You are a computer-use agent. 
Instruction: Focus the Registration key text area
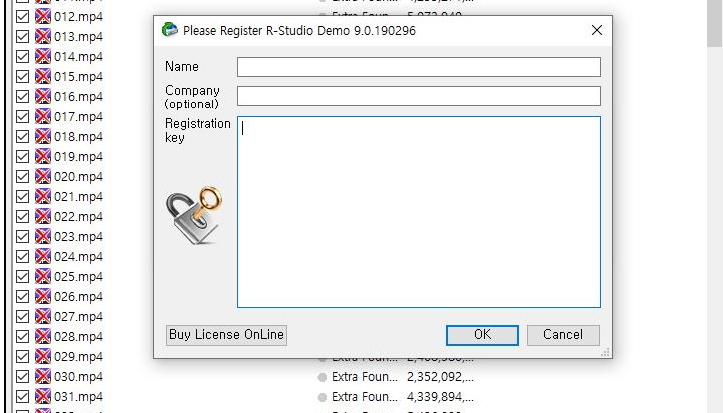419,212
